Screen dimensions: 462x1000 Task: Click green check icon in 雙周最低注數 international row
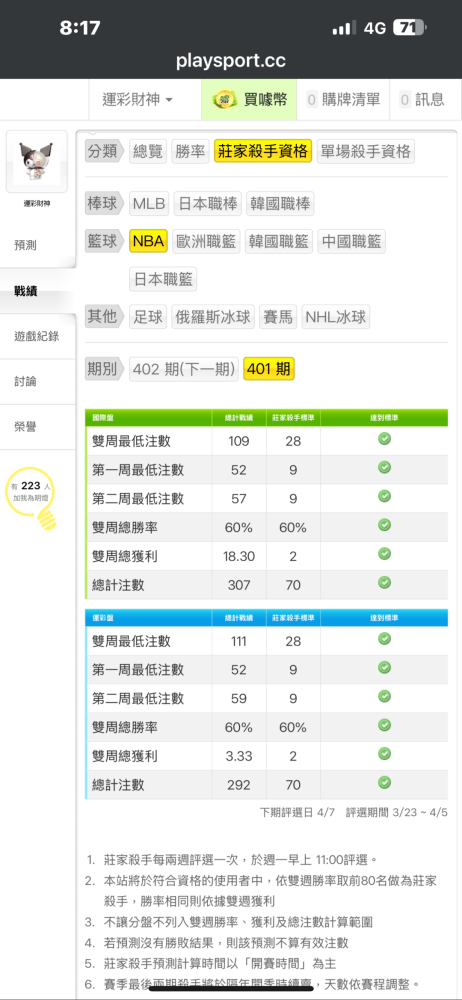point(384,439)
